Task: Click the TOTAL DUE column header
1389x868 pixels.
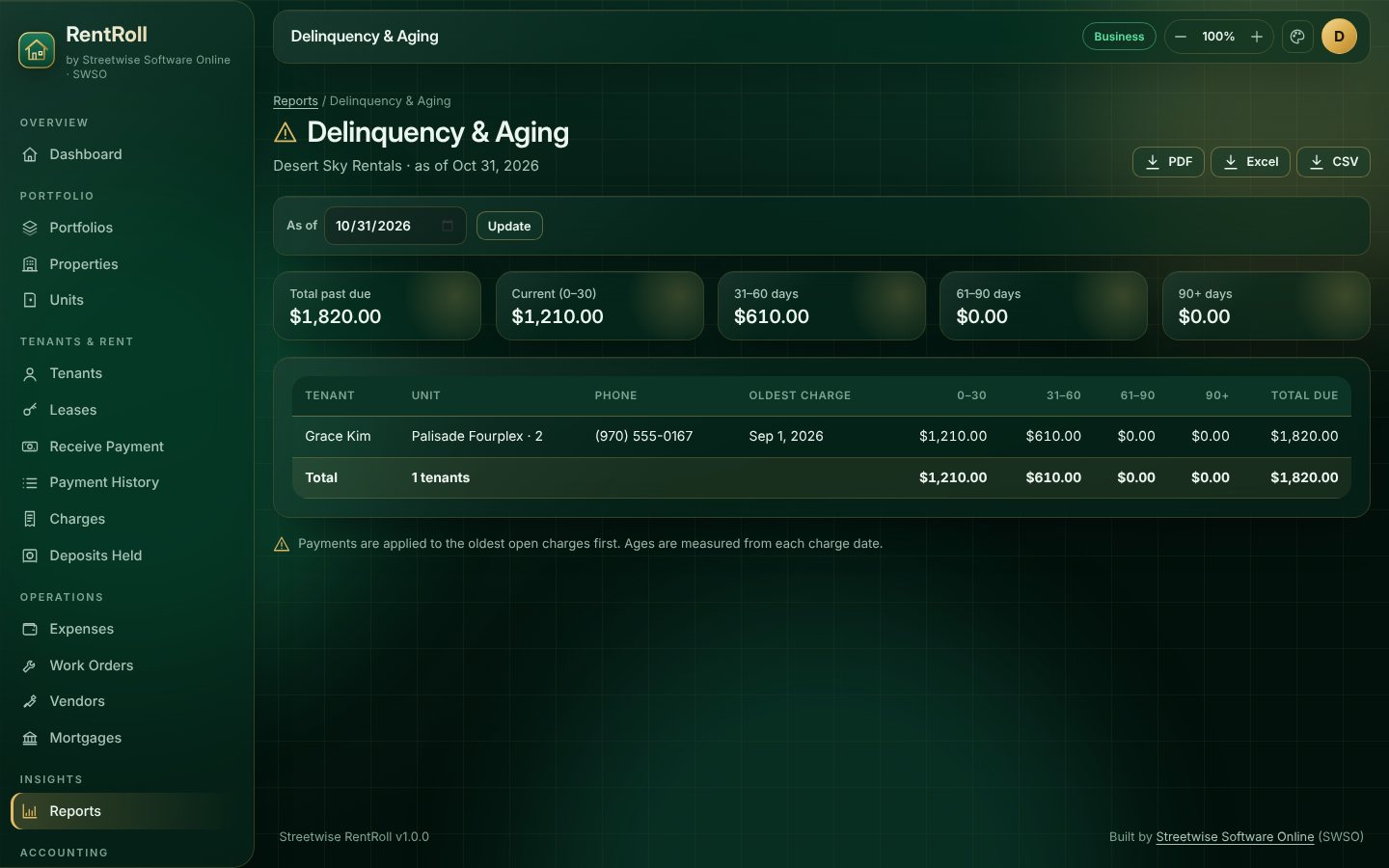Action: [x=1304, y=395]
